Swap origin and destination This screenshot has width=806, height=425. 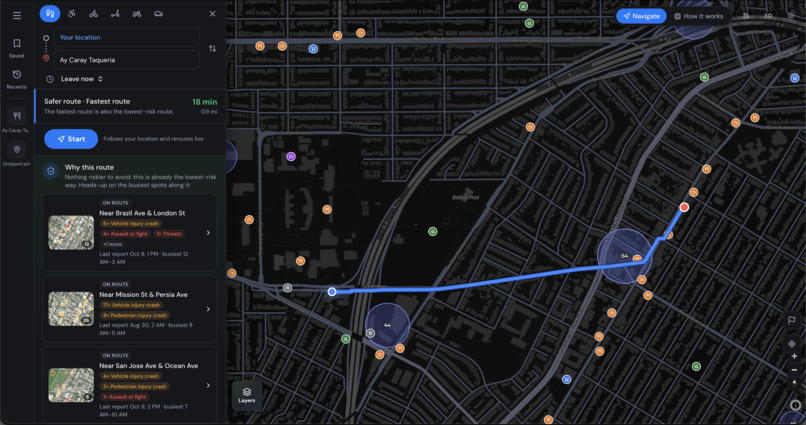tap(212, 48)
